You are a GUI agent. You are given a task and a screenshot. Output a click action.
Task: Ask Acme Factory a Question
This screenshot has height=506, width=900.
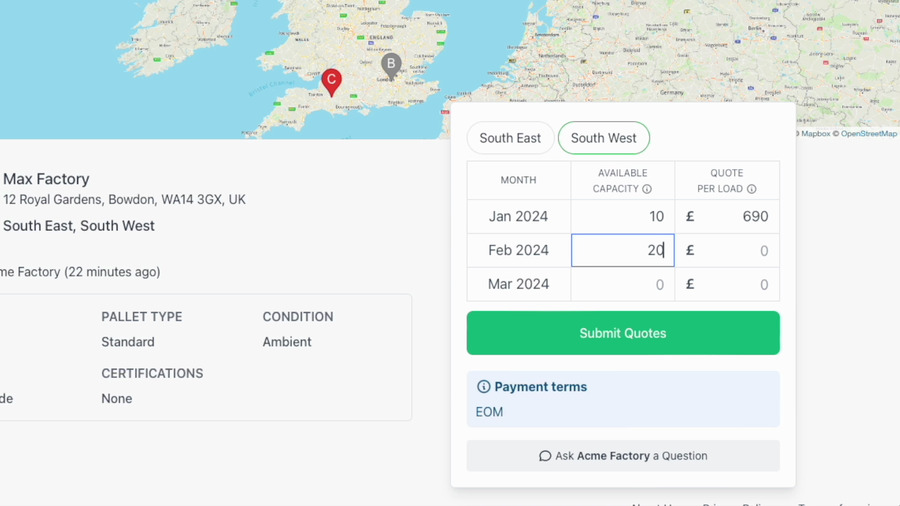point(623,456)
